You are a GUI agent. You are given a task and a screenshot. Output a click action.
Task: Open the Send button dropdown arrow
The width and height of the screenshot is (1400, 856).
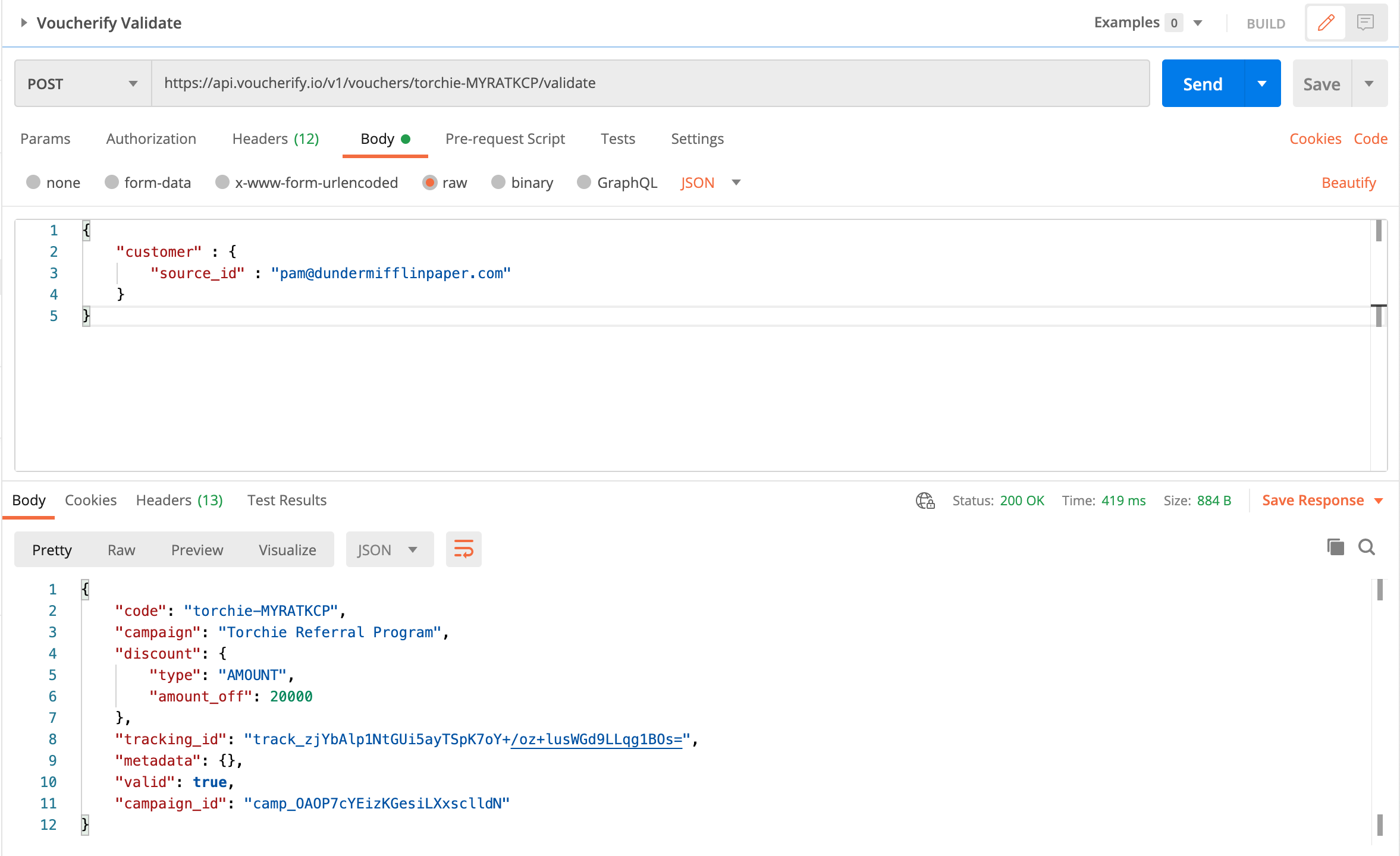tap(1262, 84)
